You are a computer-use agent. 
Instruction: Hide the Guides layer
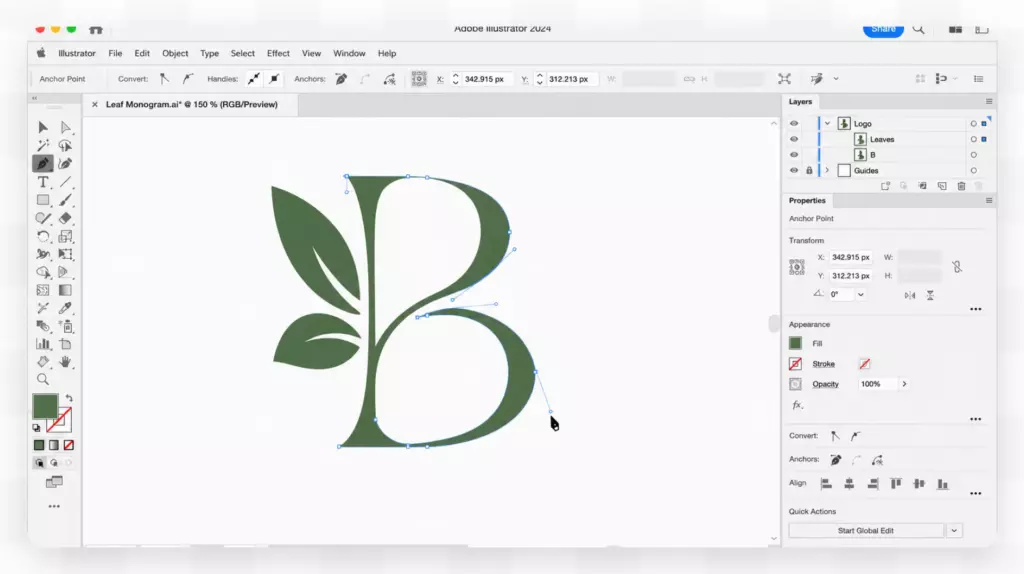click(x=794, y=170)
